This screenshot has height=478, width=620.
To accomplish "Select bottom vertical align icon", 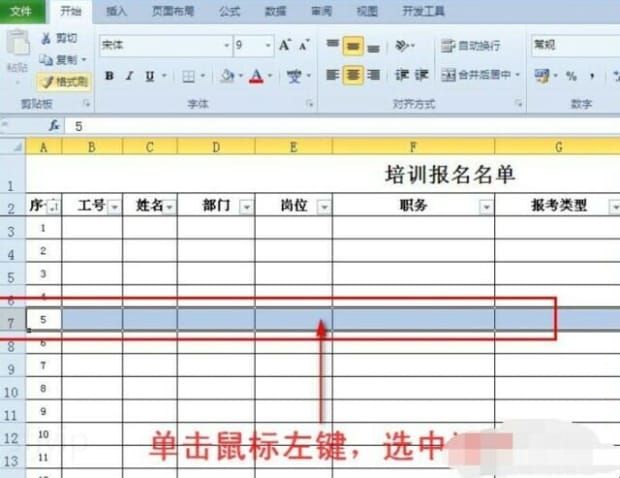I will (373, 47).
